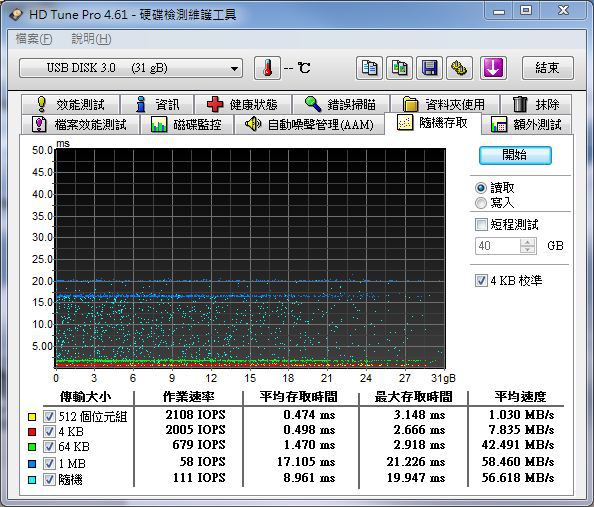Click the purple down-arrow icon
Image resolution: width=594 pixels, height=507 pixels.
coord(493,68)
